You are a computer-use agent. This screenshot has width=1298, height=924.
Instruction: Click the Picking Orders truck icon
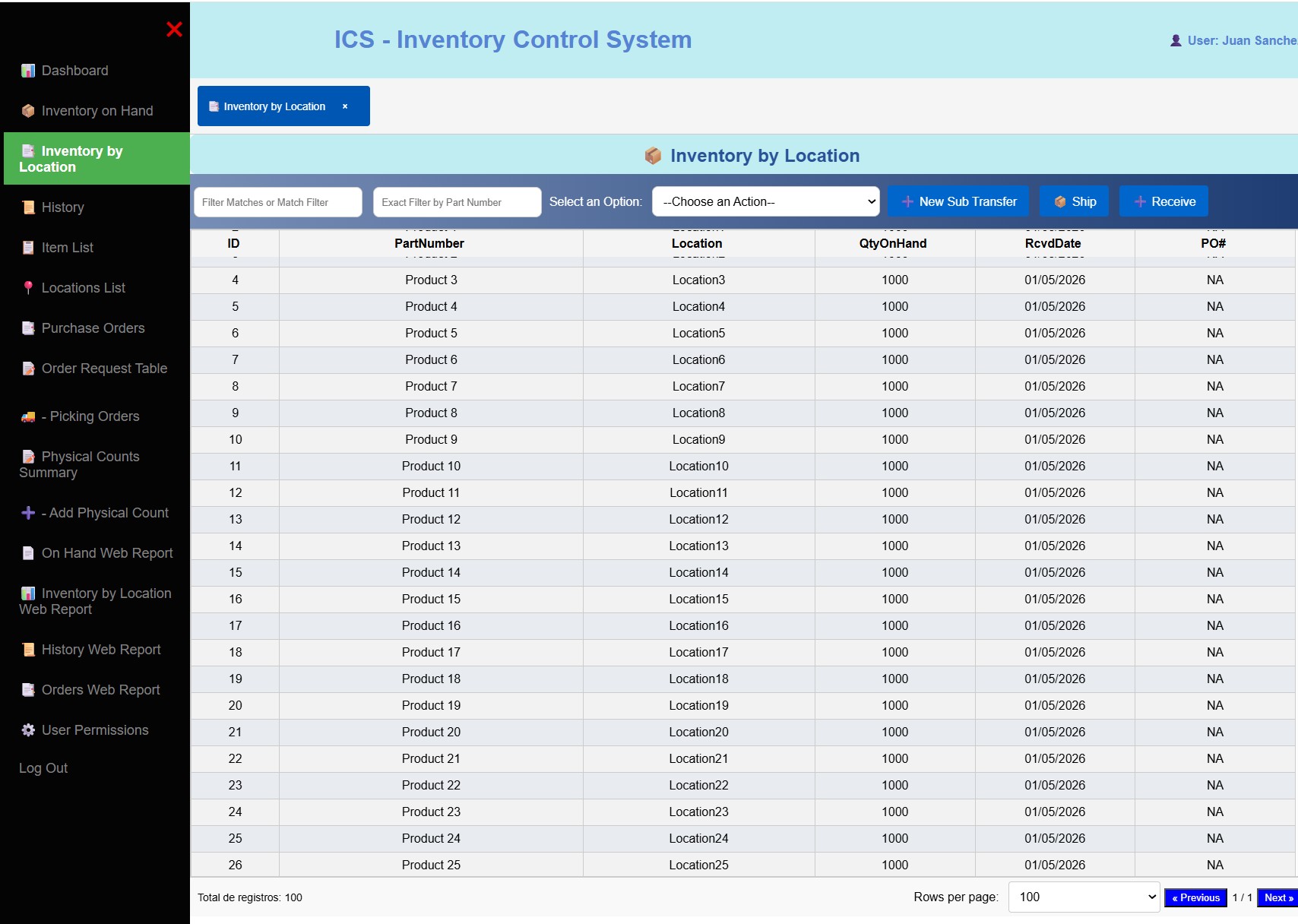(28, 416)
